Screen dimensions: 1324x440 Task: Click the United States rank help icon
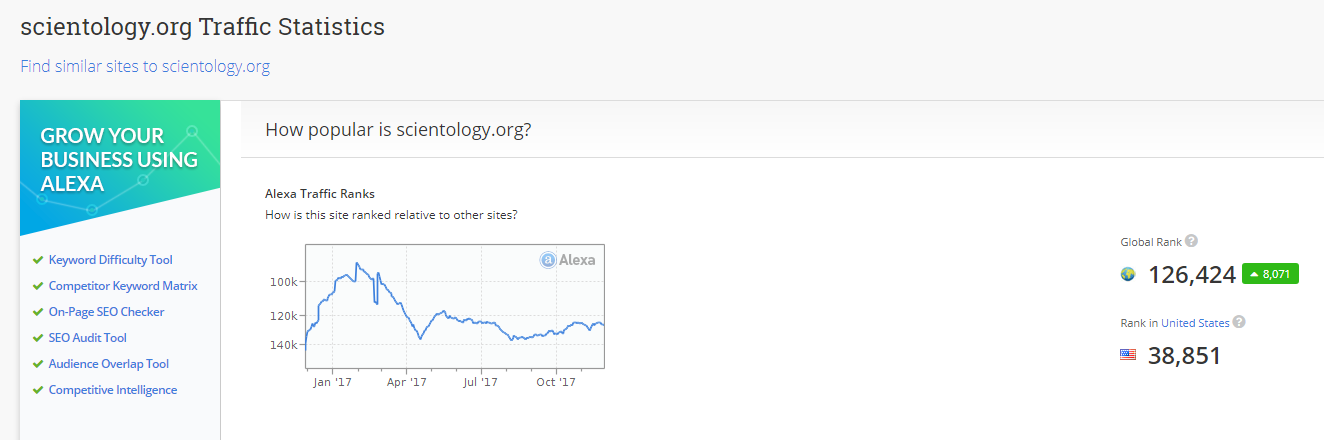(x=1239, y=322)
